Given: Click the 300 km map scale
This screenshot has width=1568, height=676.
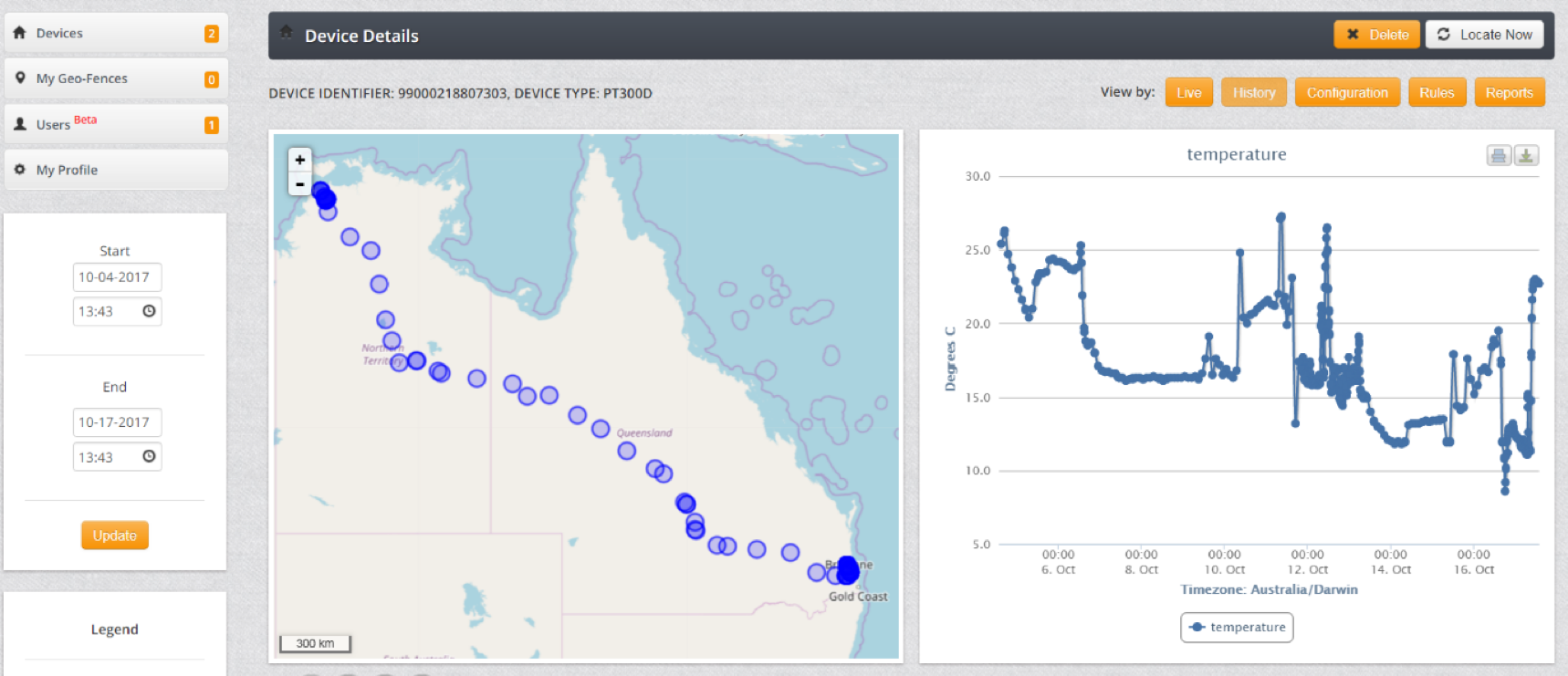Looking at the screenshot, I should pyautogui.click(x=315, y=643).
